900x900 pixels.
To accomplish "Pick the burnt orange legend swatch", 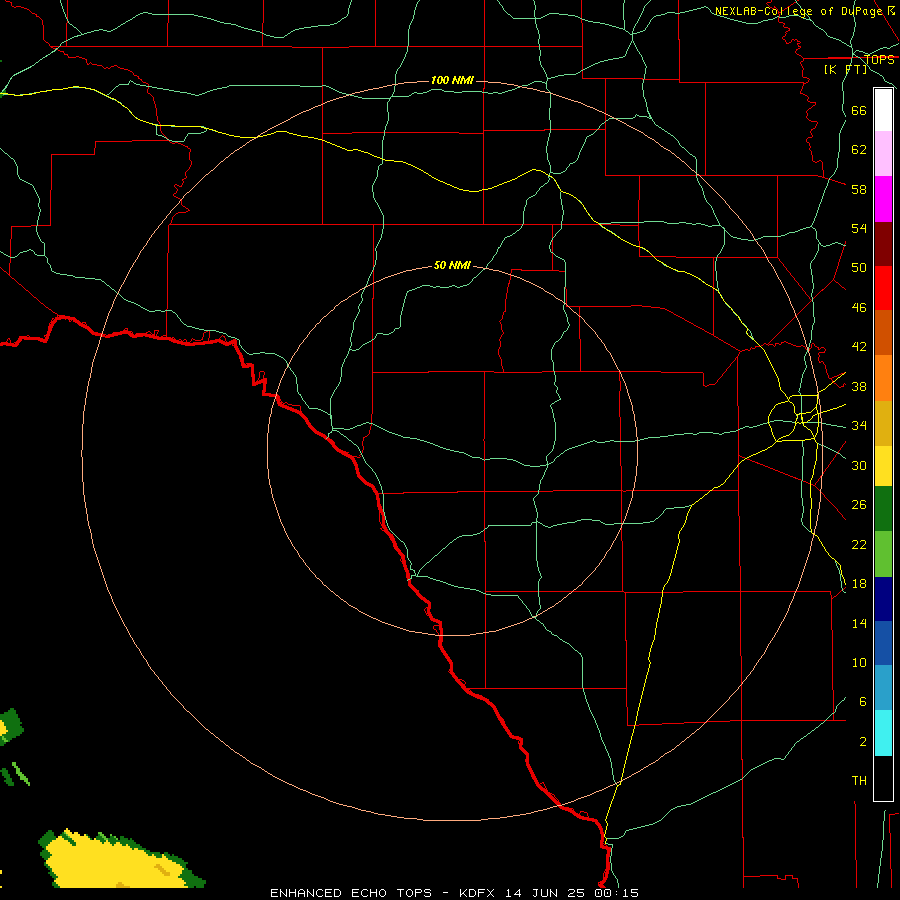I will pos(883,333).
